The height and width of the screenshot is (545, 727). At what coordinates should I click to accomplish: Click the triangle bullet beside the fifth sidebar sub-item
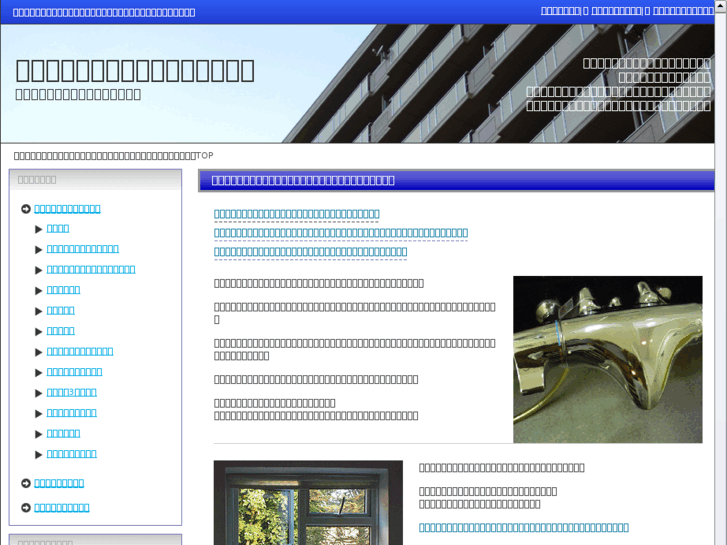(x=39, y=311)
